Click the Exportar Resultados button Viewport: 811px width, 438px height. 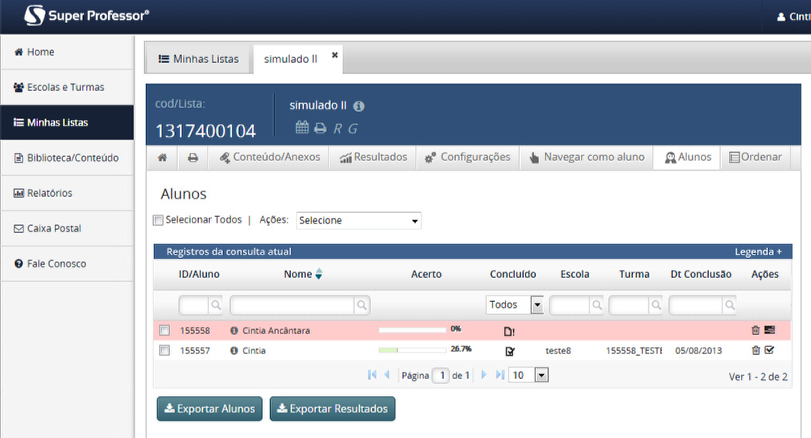(333, 408)
